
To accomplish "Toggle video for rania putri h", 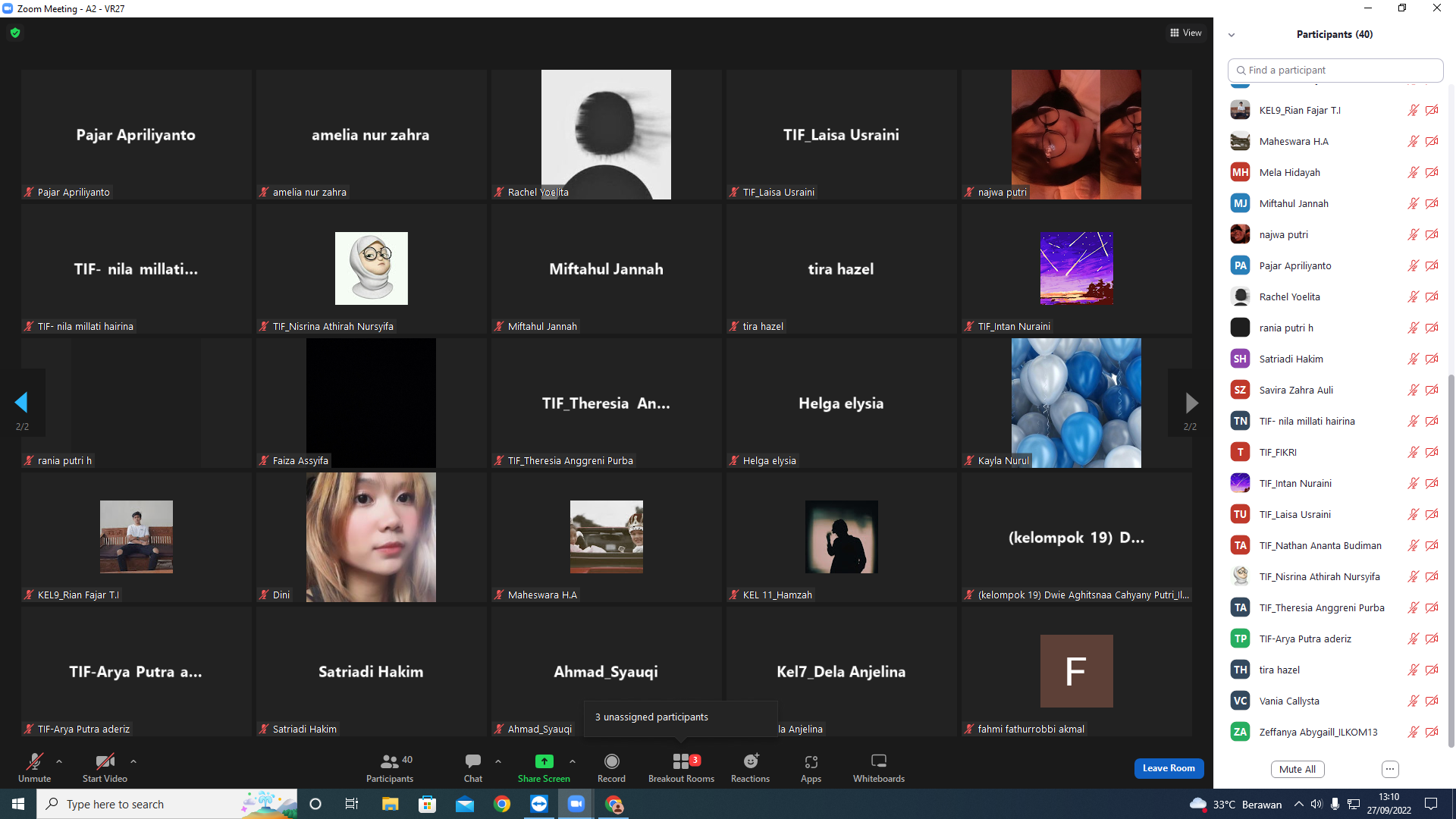I will tap(1432, 328).
